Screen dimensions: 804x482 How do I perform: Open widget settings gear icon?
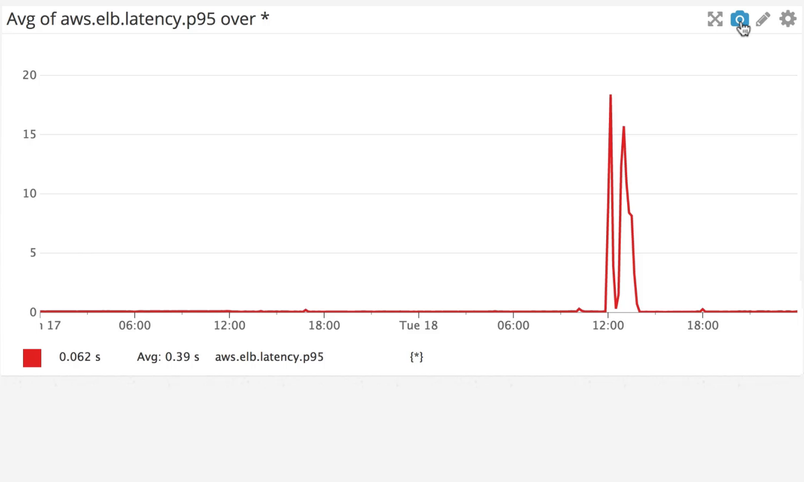(788, 19)
